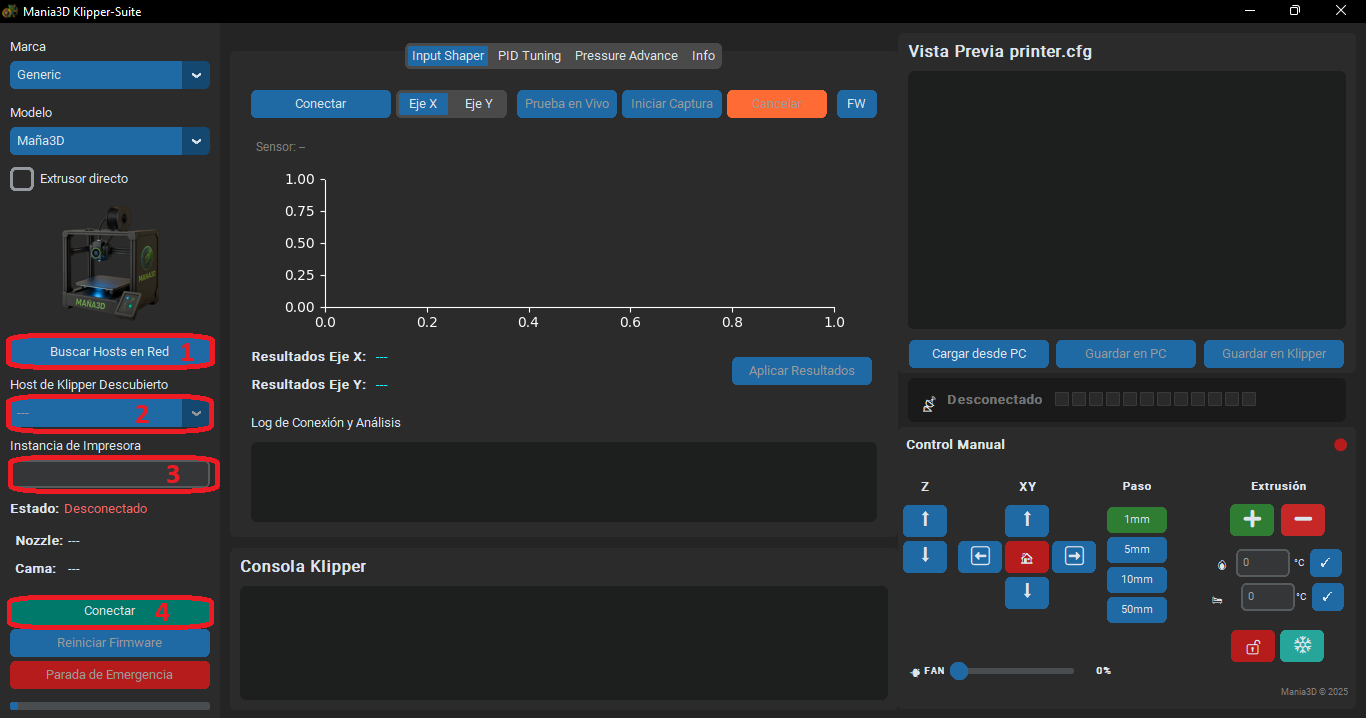Click Buscar Hosts en Red button
1366x718 pixels.
tap(110, 352)
